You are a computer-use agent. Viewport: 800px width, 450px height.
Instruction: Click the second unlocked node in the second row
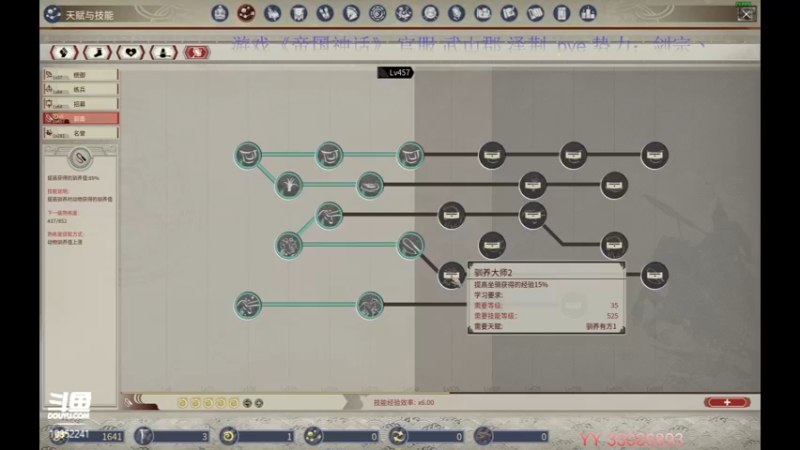[370, 185]
